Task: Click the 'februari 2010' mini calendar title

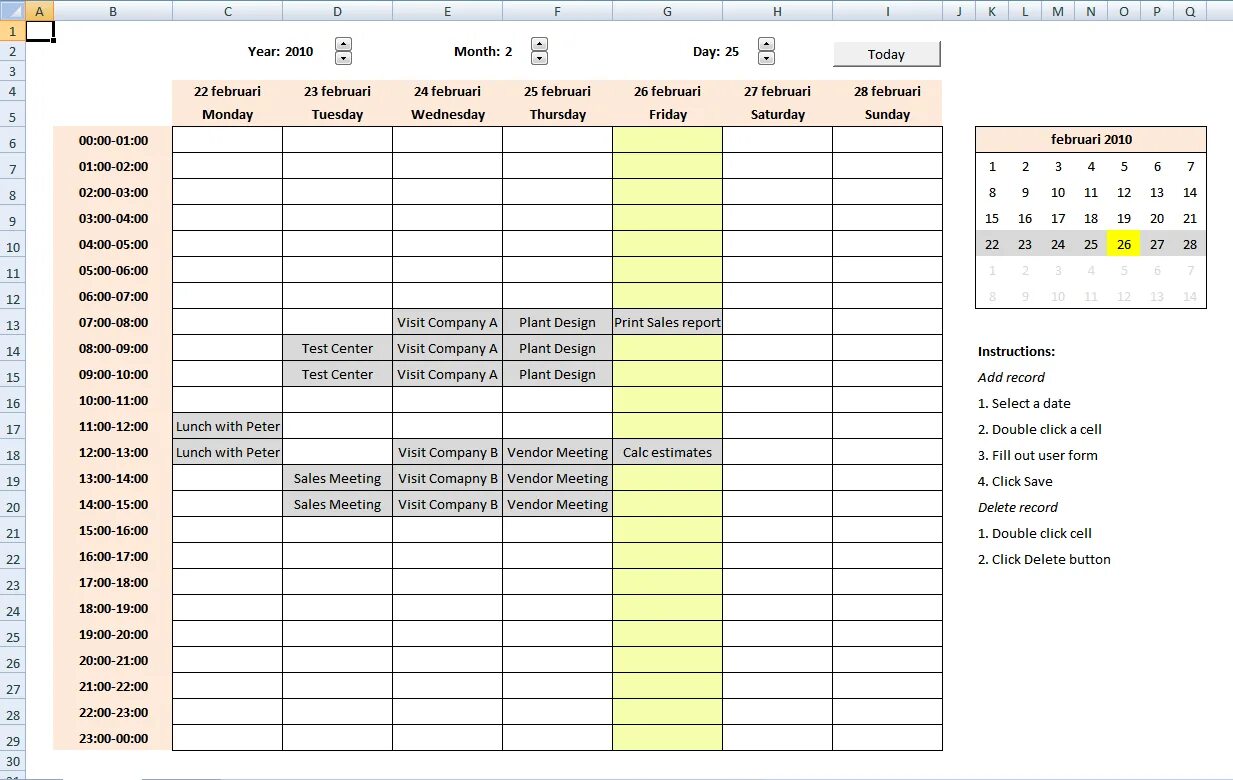Action: tap(1091, 139)
